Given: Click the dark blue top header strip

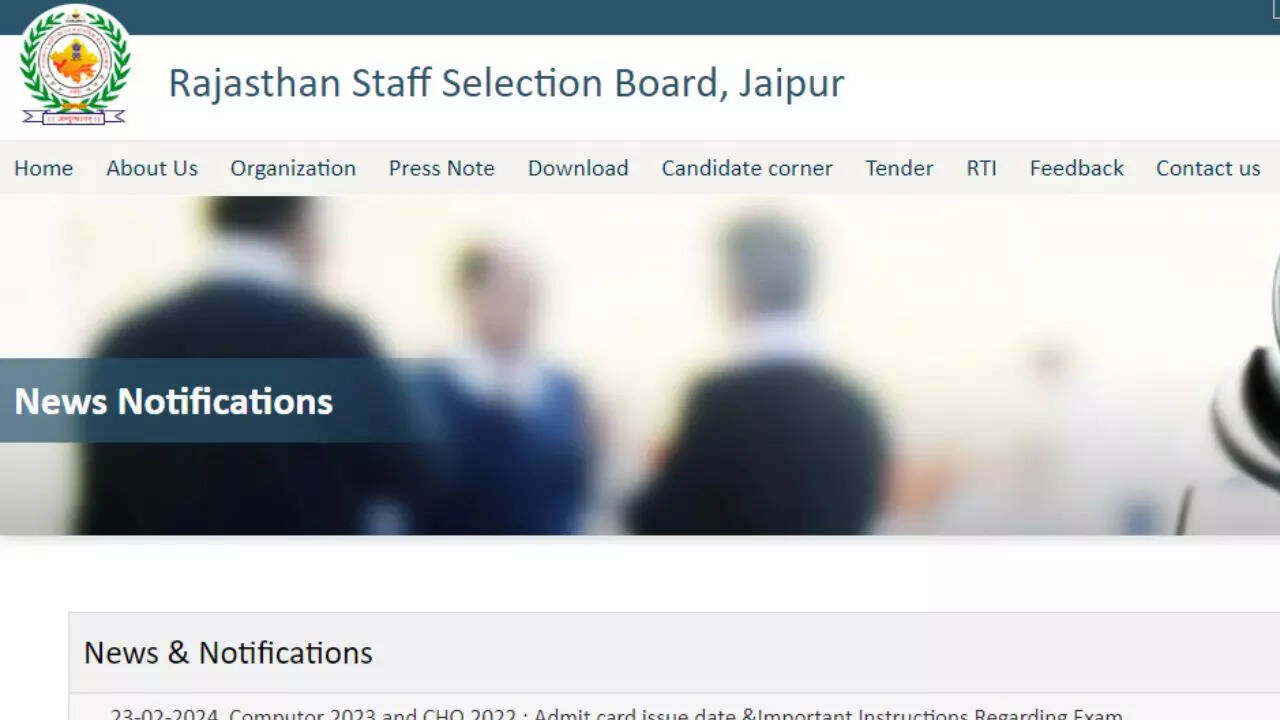Looking at the screenshot, I should (x=640, y=17).
